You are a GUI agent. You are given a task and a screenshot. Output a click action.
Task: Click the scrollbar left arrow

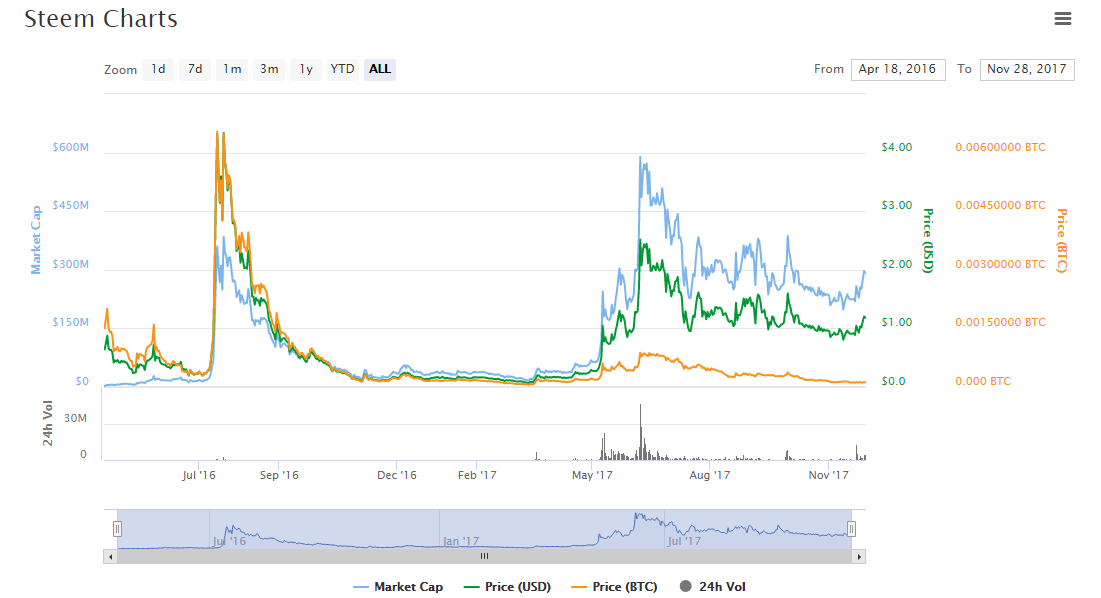click(110, 557)
